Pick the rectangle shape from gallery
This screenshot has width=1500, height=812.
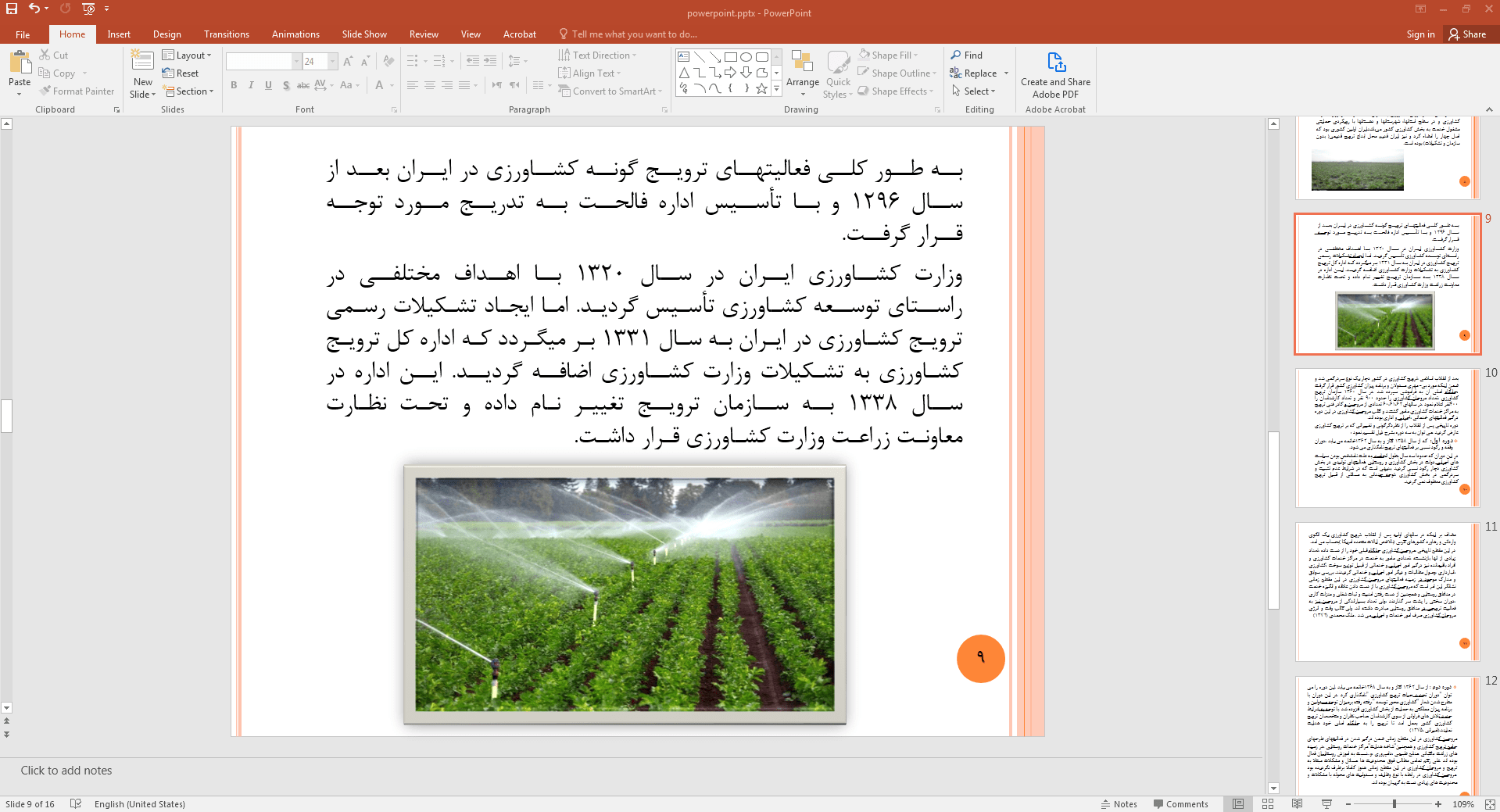(x=730, y=57)
